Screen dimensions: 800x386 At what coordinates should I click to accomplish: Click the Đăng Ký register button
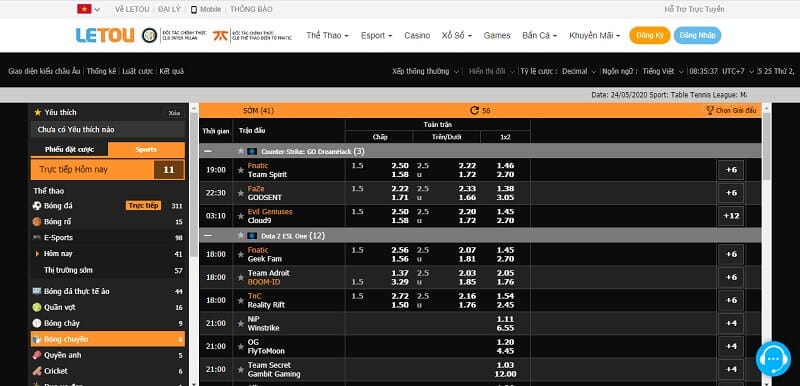tap(649, 35)
